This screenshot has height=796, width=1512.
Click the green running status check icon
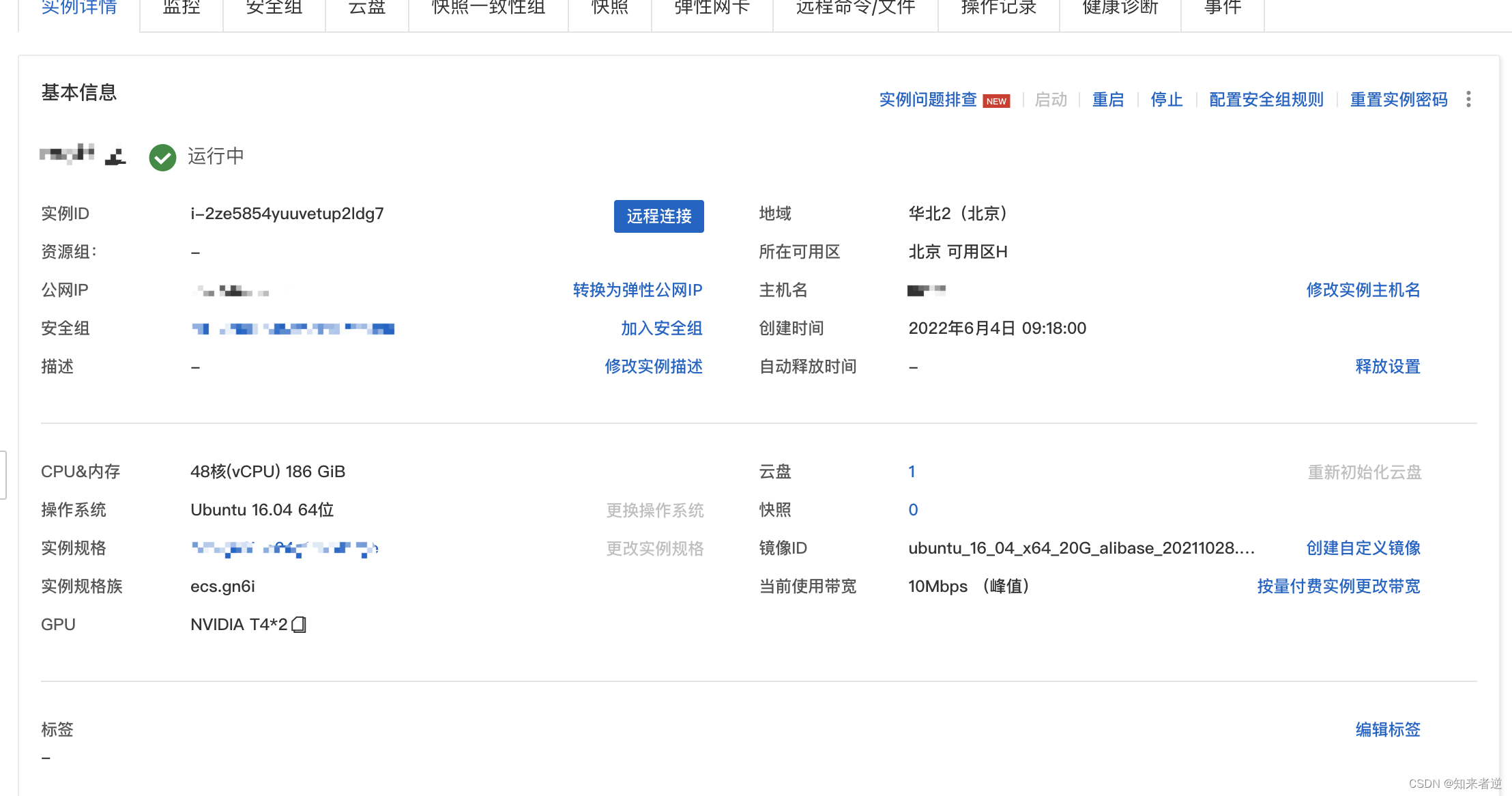pyautogui.click(x=162, y=157)
